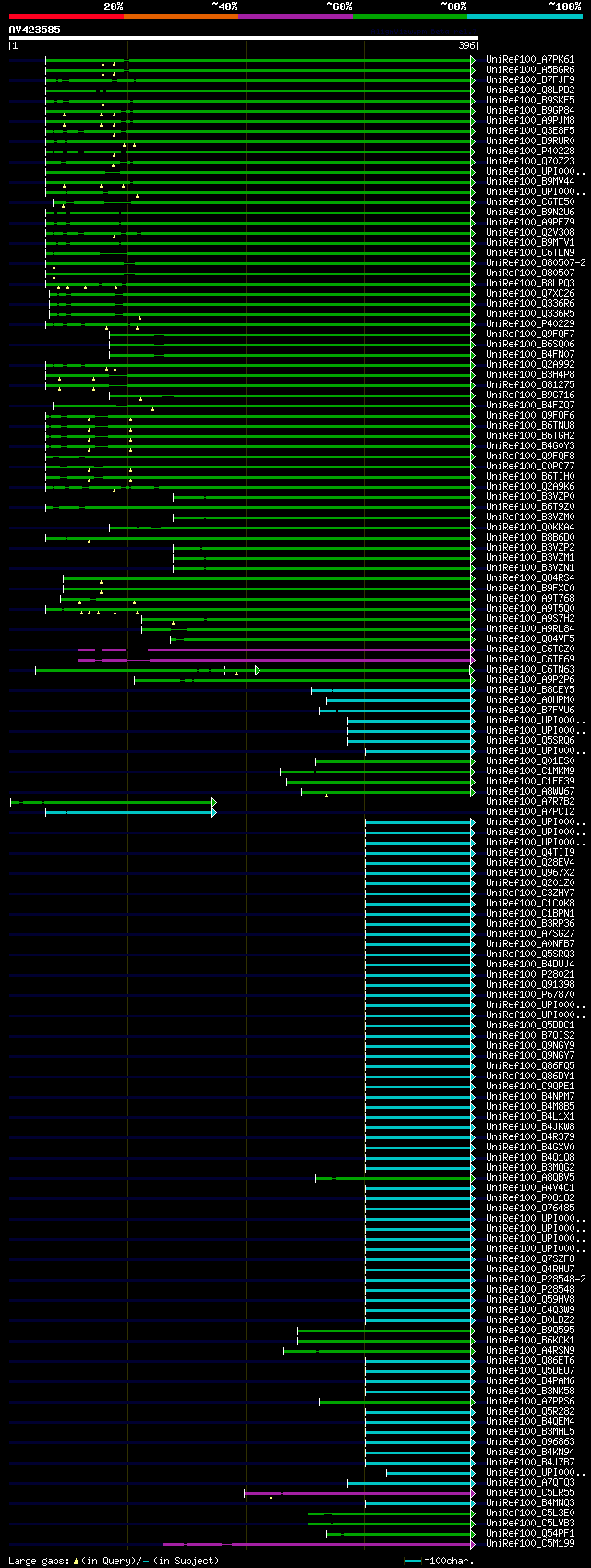Click the UniRef100_A7PPS6 label

click(530, 1402)
